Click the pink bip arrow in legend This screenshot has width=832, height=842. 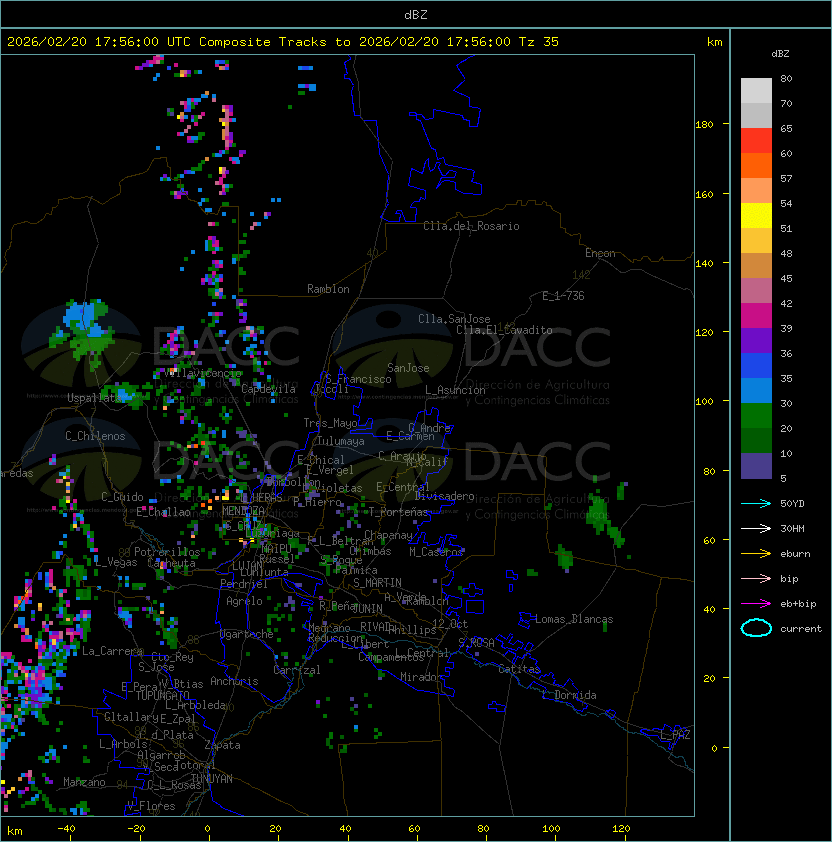[x=756, y=579]
